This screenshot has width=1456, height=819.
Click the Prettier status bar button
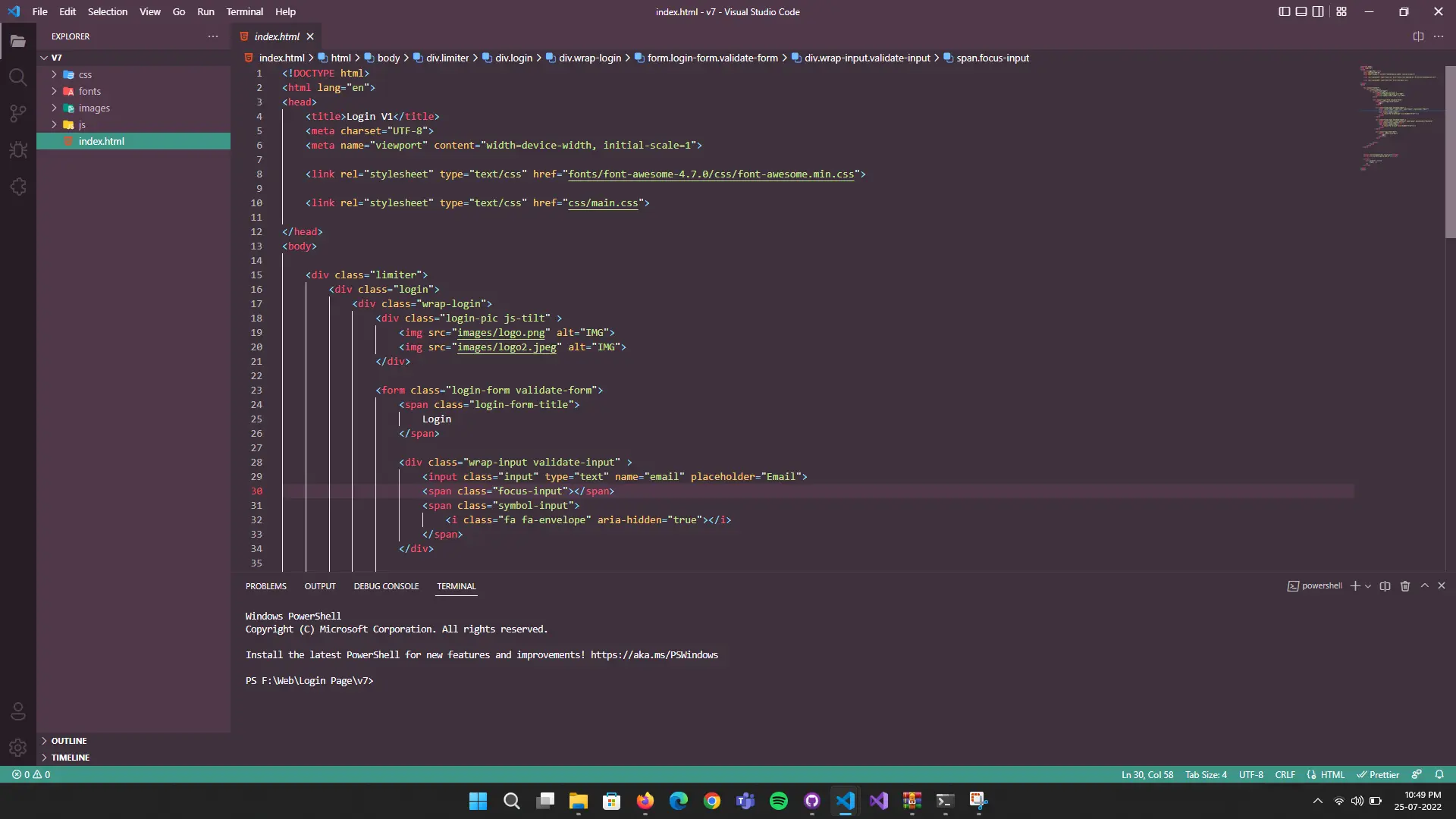click(1378, 775)
